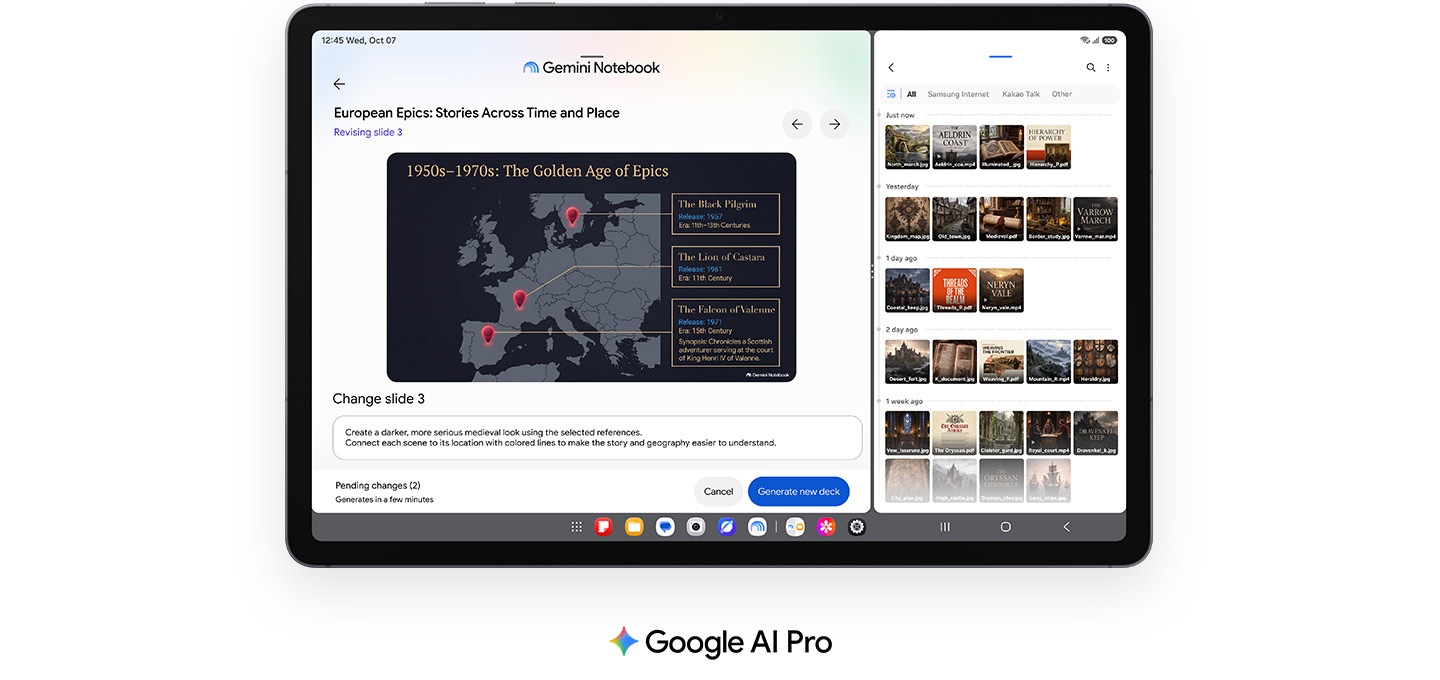Open the file panel's more options menu
The width and height of the screenshot is (1440, 680).
tap(1108, 68)
